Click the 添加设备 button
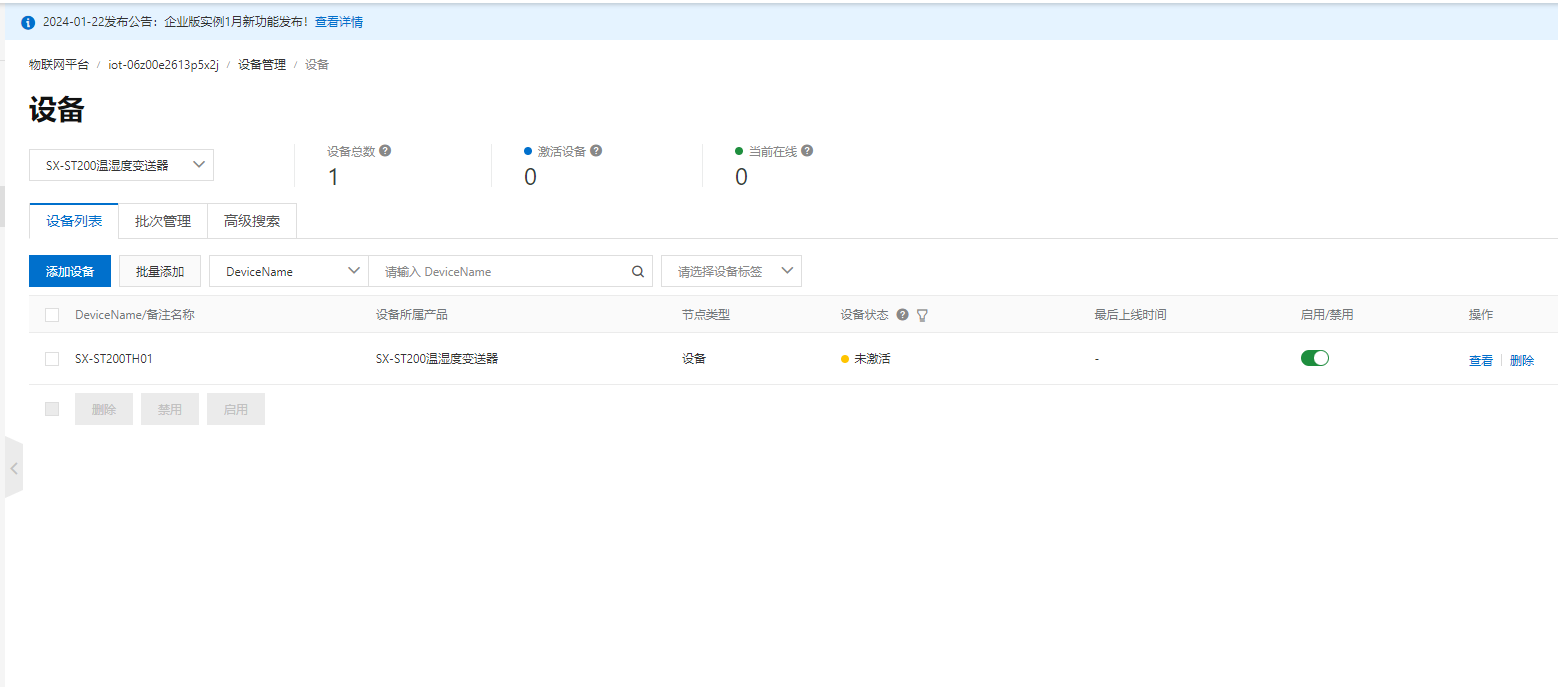This screenshot has height=687, width=1558. [x=70, y=271]
